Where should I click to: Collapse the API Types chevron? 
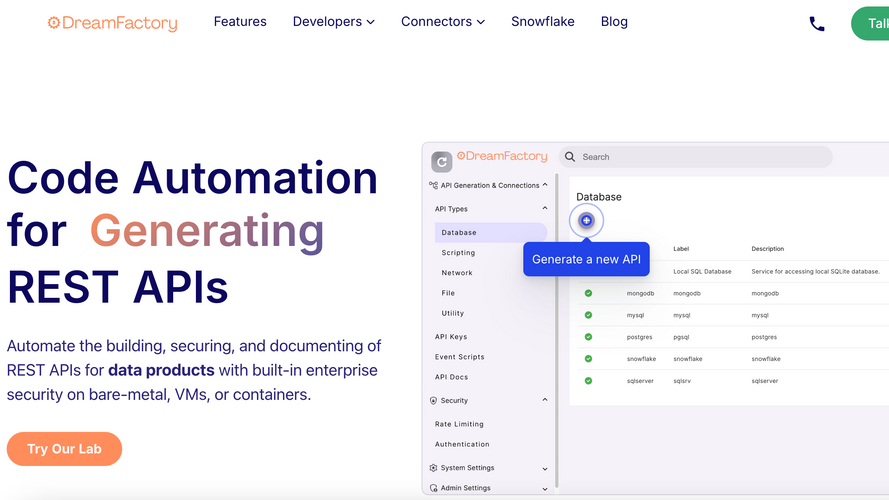pos(544,208)
